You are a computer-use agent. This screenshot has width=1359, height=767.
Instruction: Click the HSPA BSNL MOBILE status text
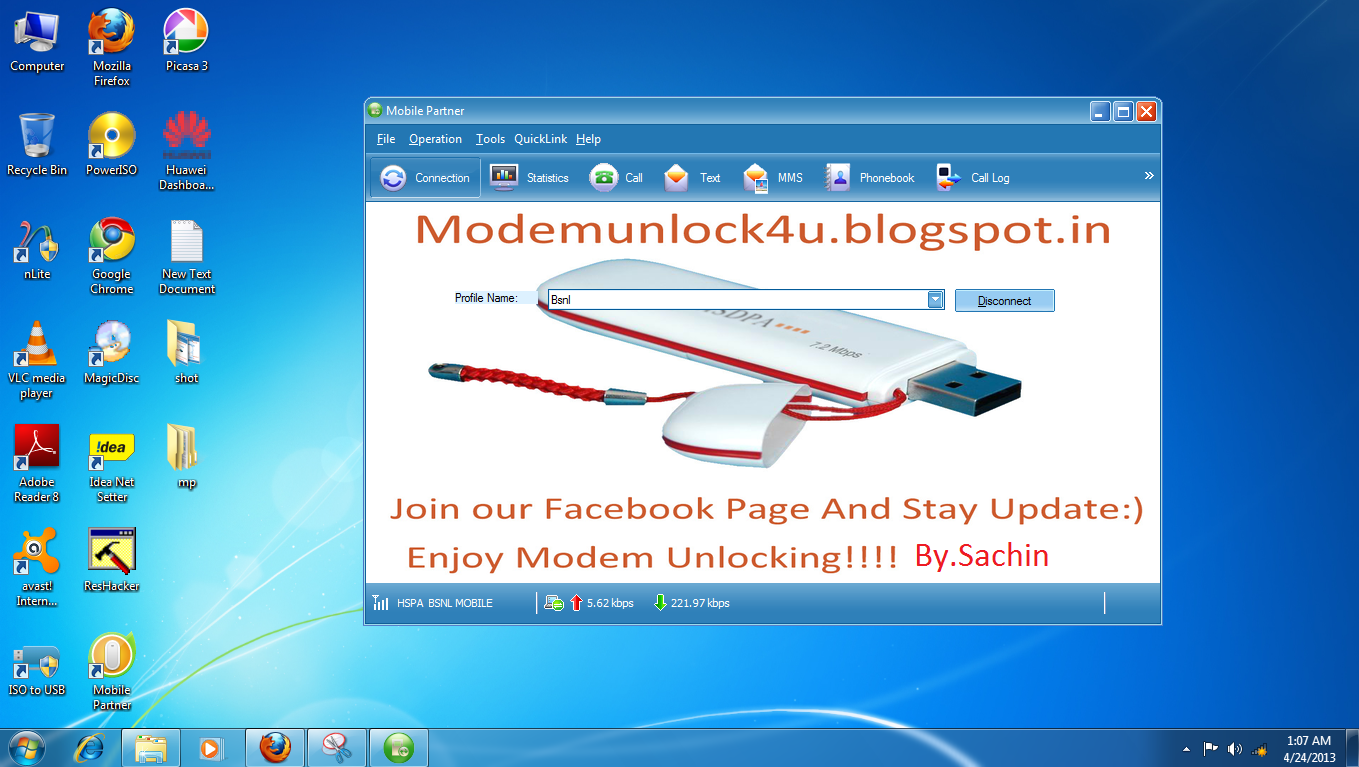444,603
